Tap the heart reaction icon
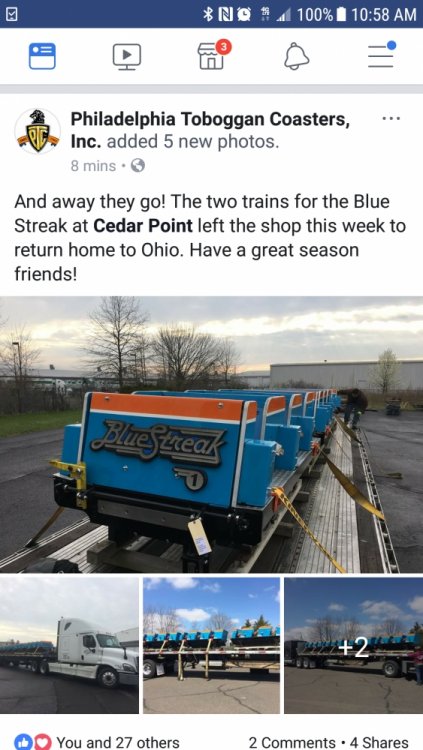The image size is (423, 750). pos(43,742)
